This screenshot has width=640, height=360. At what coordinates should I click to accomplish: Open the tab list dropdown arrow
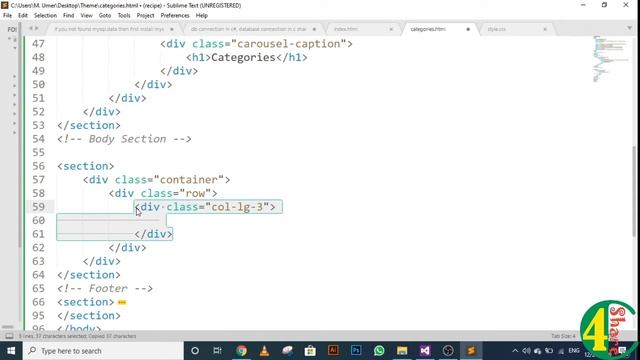point(629,28)
